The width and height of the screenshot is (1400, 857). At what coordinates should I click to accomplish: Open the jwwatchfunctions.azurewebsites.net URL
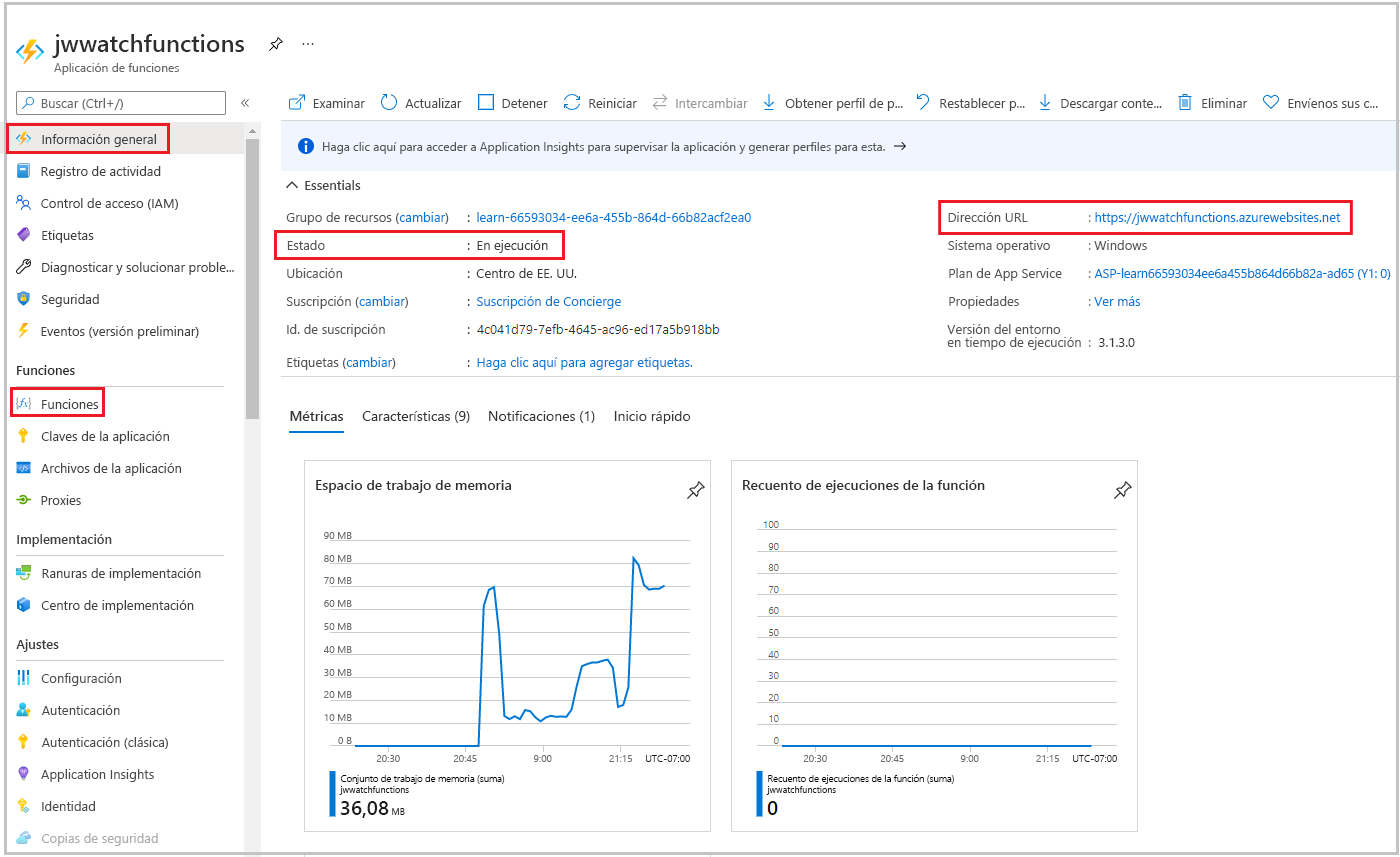[1217, 217]
